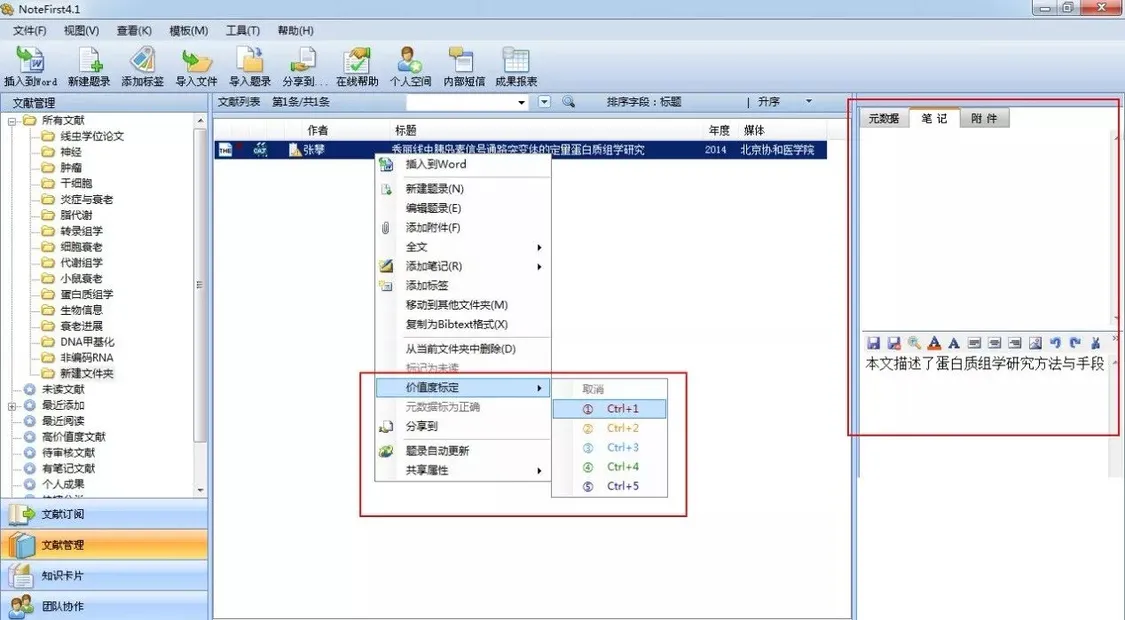This screenshot has height=620, width=1125.
Task: Open the 团队协作 navigation section
Action: [x=104, y=606]
